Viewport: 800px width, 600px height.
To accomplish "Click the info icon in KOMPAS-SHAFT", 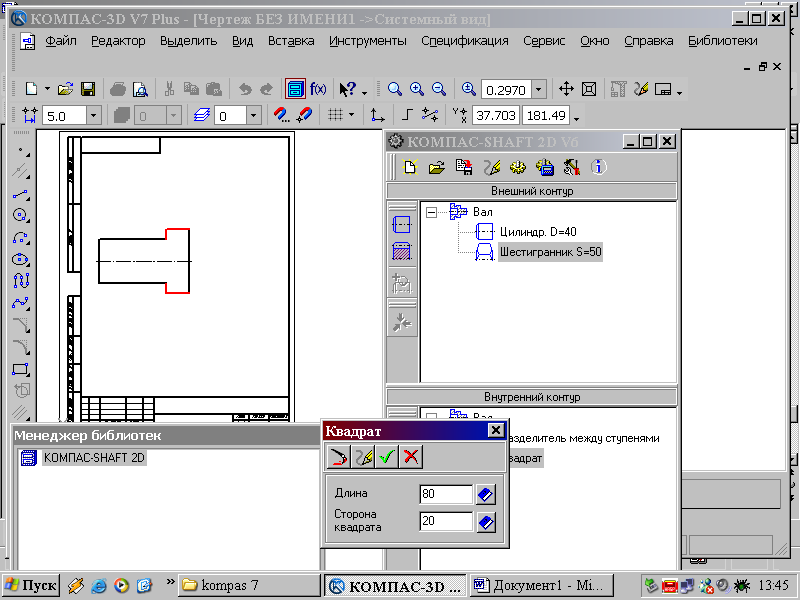I will pyautogui.click(x=598, y=167).
